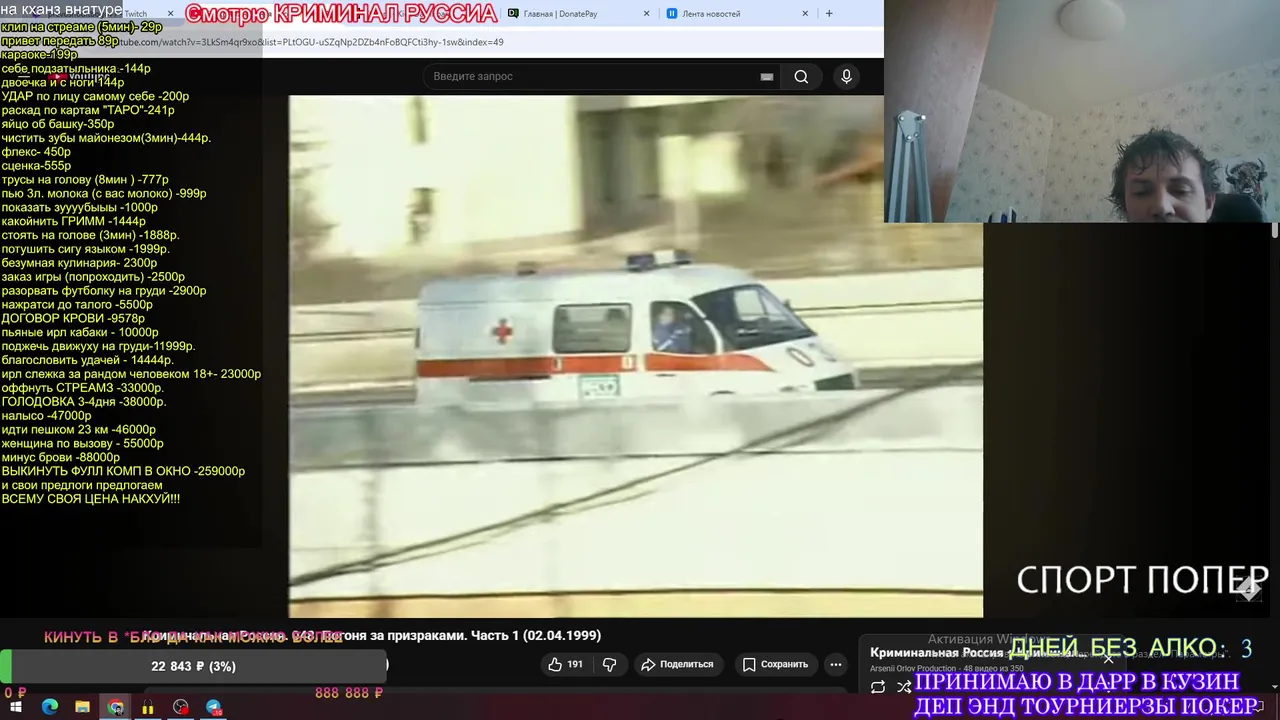Select the browser address bar URL
The image size is (1280, 720).
310,42
